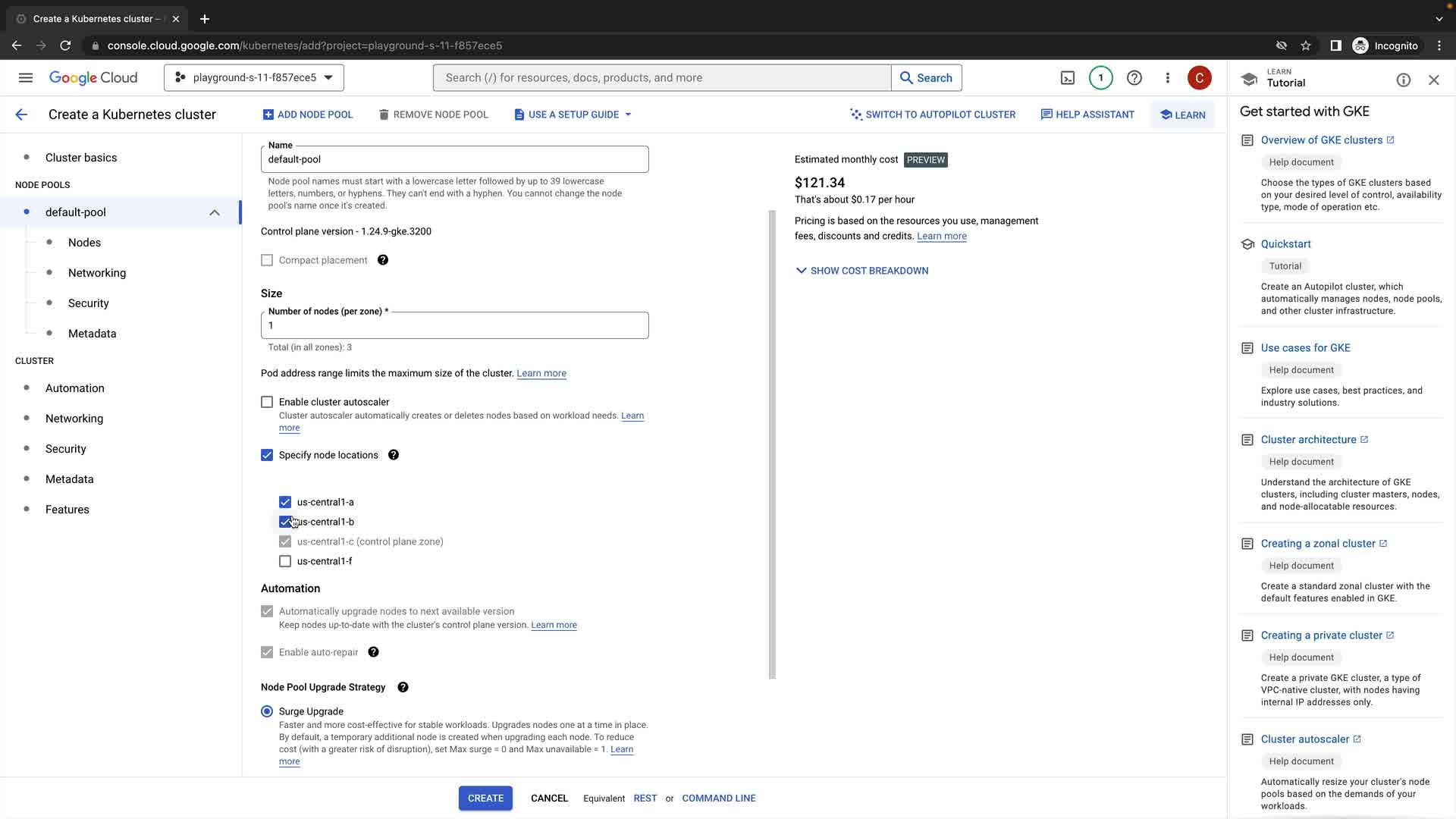Expand Show Cost Breakdown section
Viewport: 1456px width, 819px height.
[861, 271]
